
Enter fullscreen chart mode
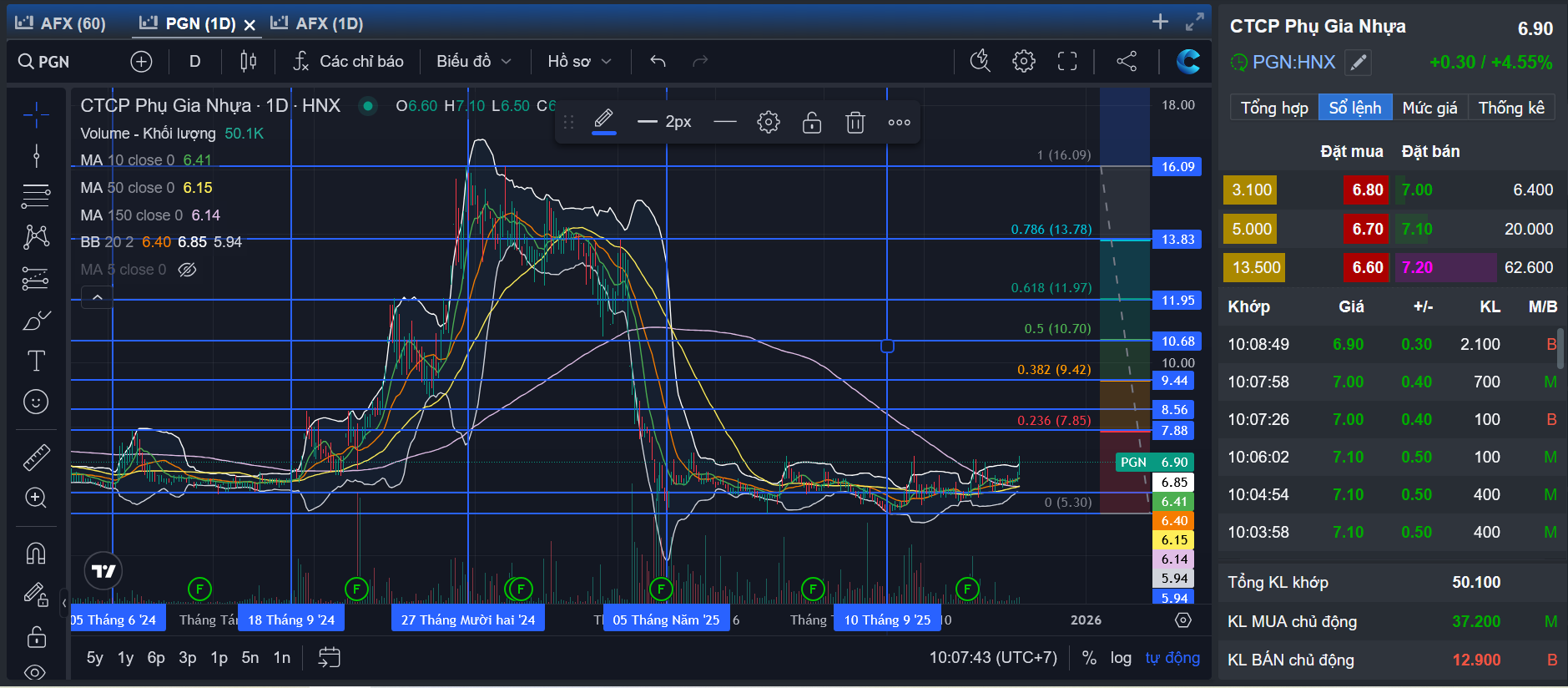point(1067,61)
